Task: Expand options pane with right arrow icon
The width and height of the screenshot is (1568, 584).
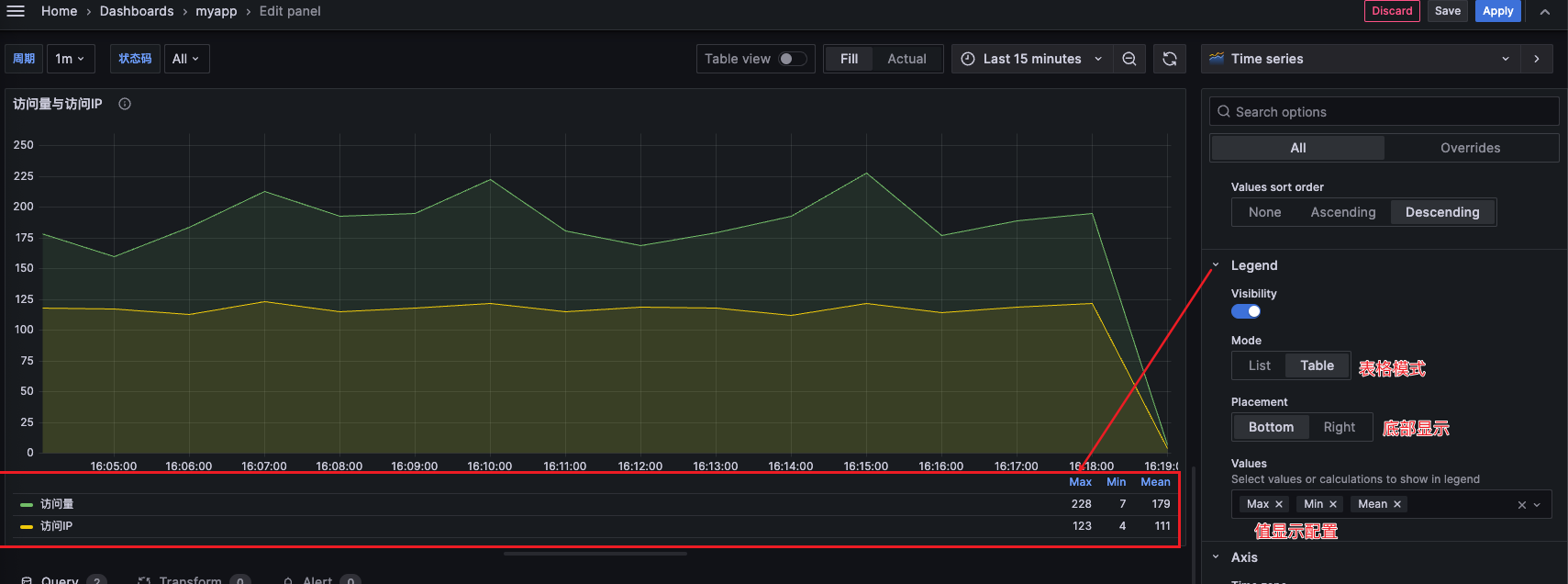Action: point(1537,59)
